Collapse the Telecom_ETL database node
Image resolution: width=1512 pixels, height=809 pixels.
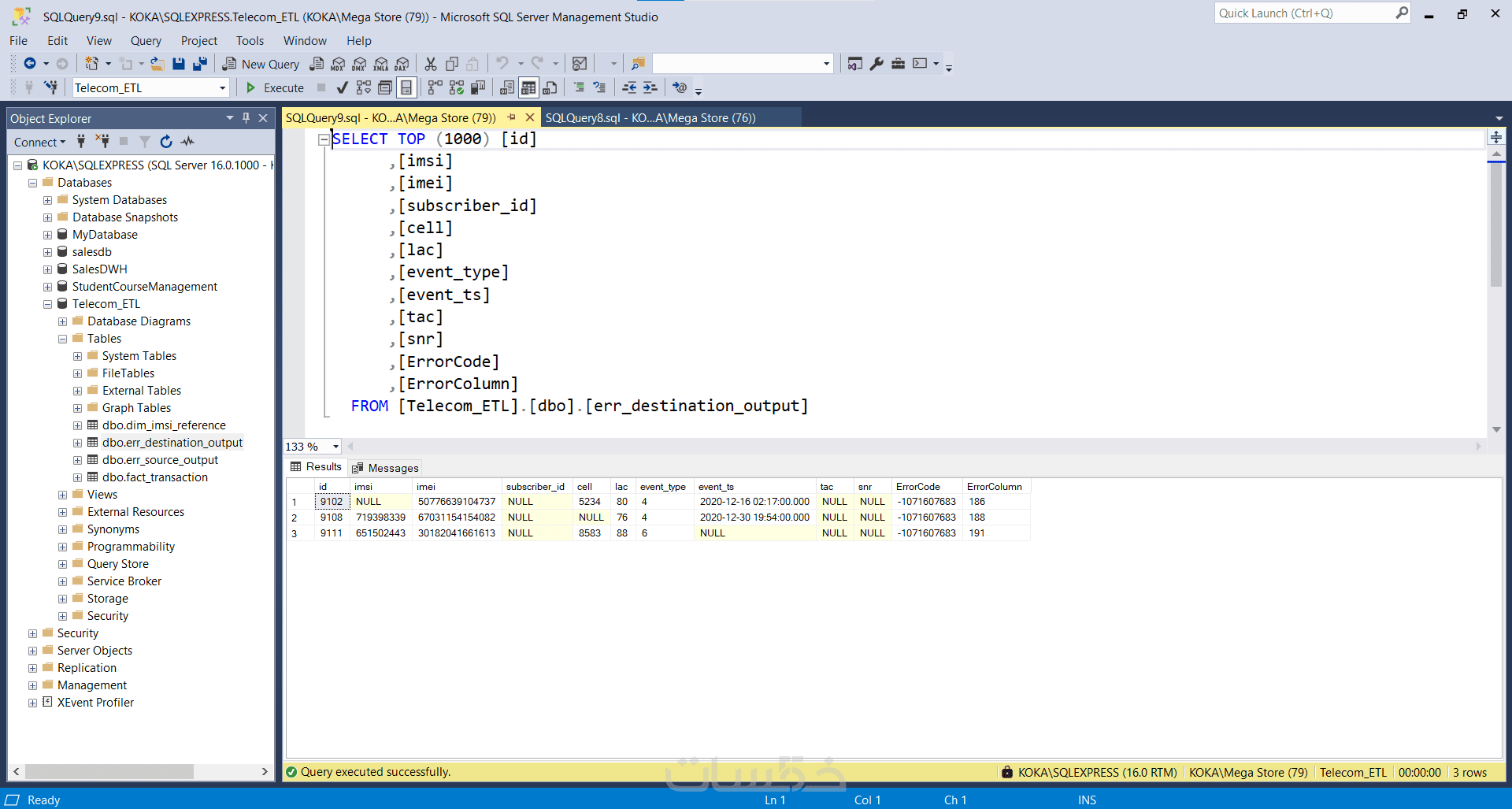tap(47, 304)
